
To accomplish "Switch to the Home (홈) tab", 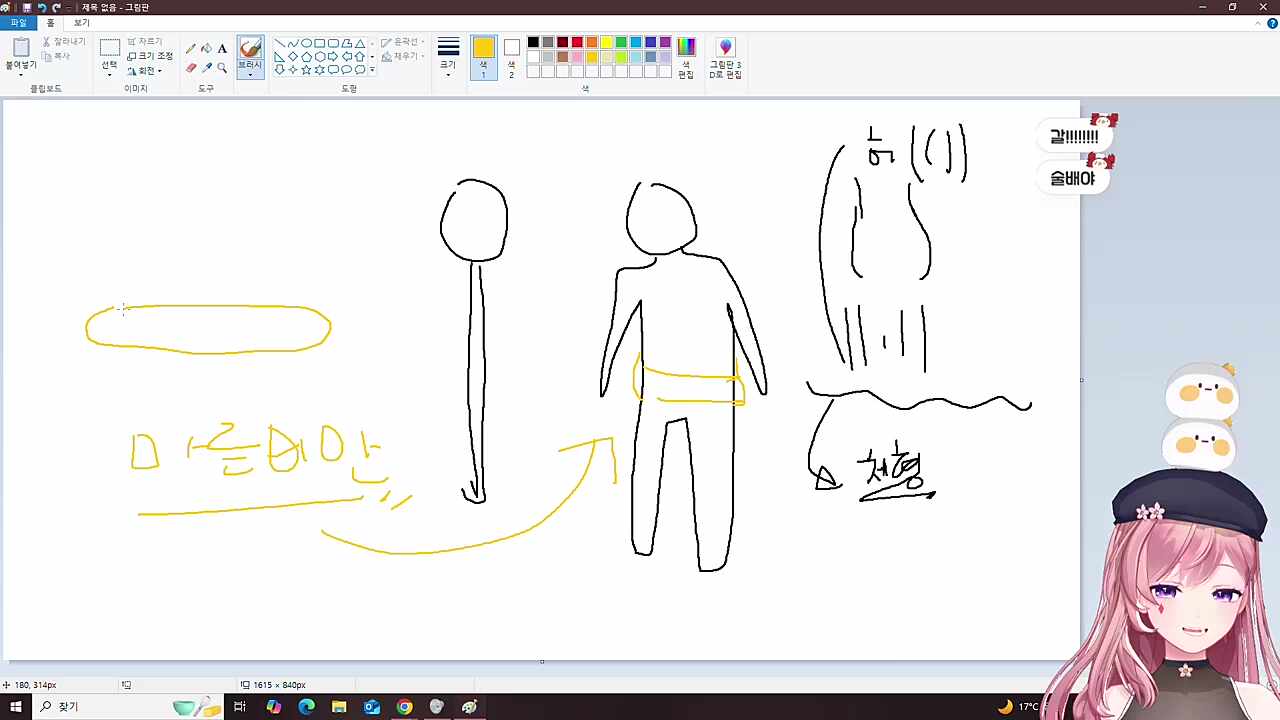I will 50,23.
